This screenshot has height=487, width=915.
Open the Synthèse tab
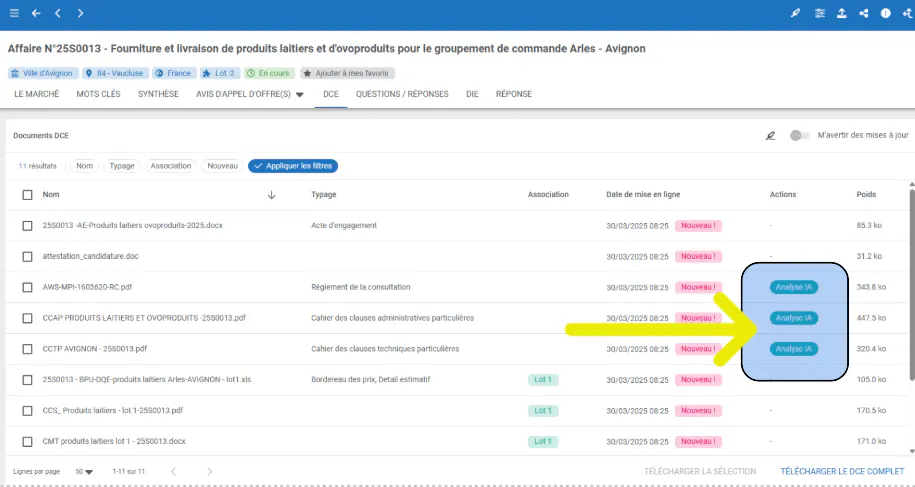coord(158,94)
